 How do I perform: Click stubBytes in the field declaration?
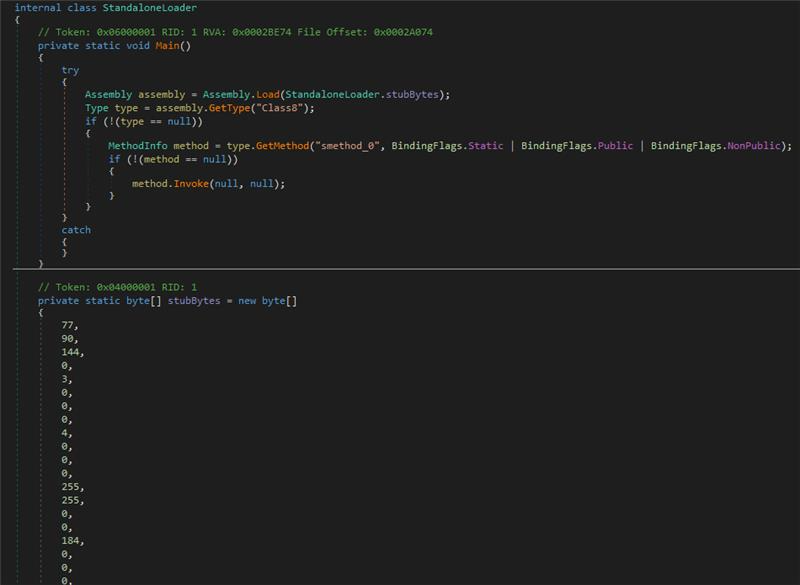(194, 301)
